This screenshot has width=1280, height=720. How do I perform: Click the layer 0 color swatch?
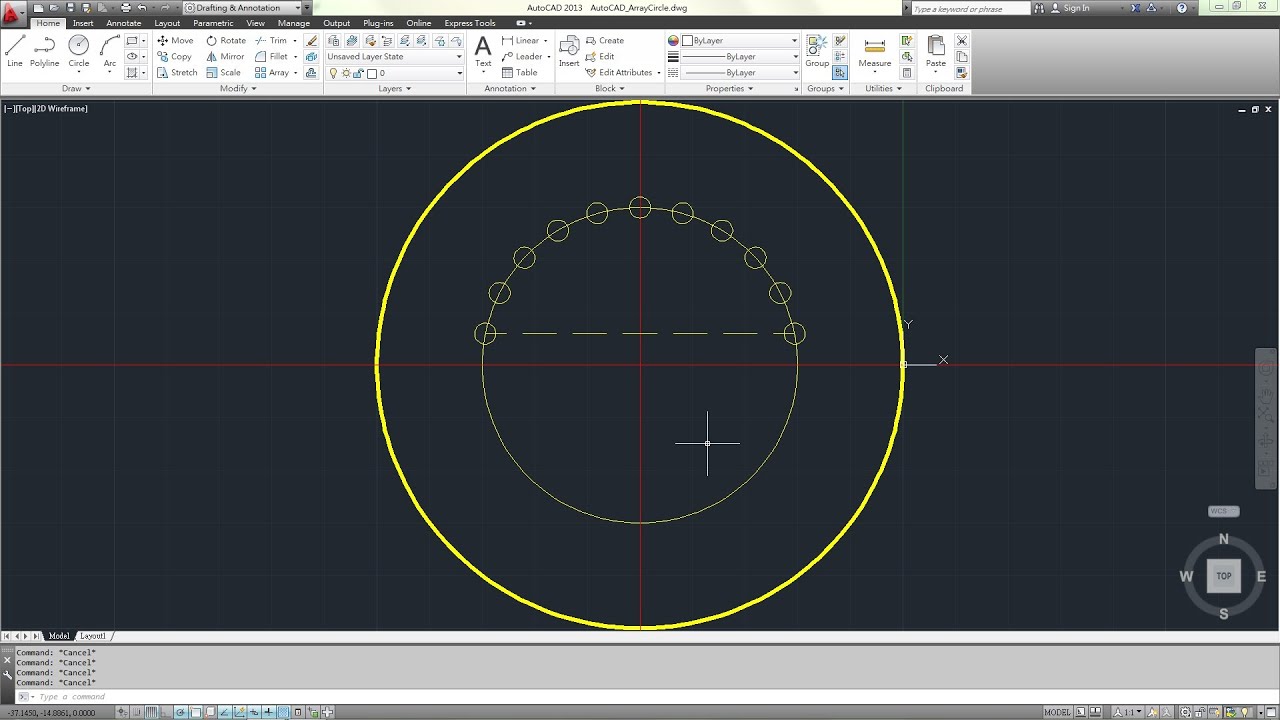coord(372,73)
